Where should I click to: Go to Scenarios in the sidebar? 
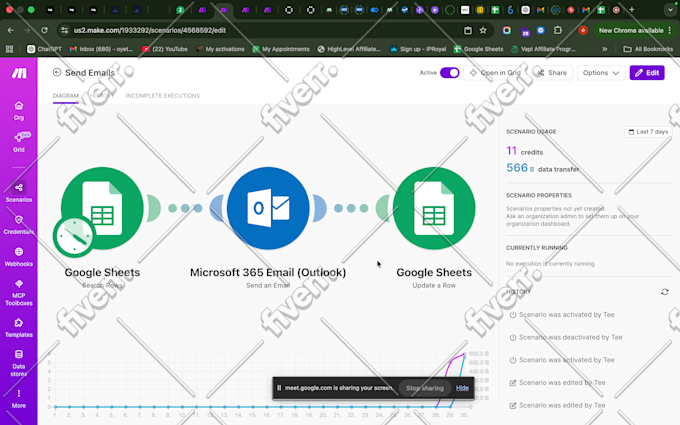tap(19, 192)
